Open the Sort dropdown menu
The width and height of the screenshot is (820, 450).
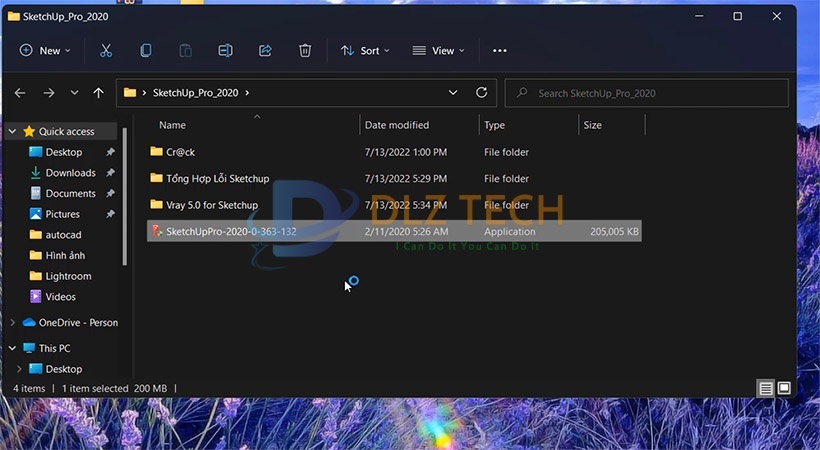tap(365, 50)
